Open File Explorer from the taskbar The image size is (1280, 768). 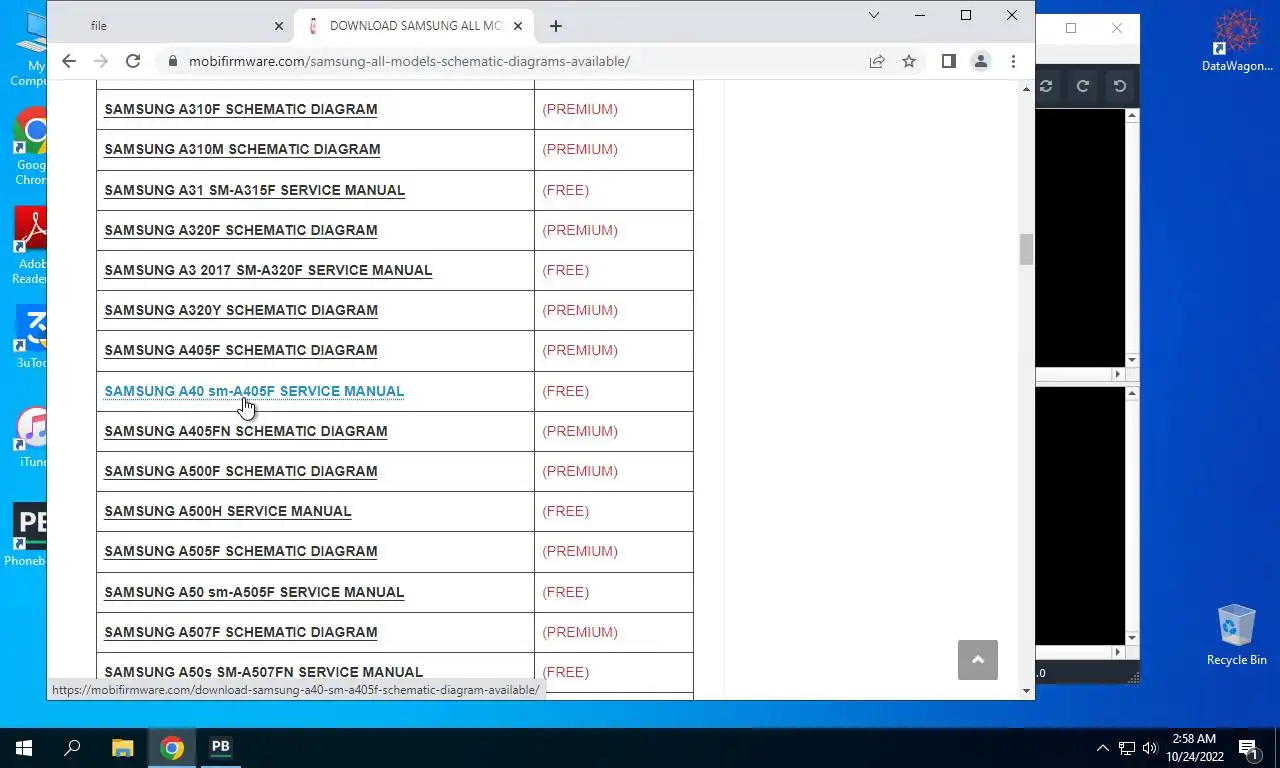(122, 747)
